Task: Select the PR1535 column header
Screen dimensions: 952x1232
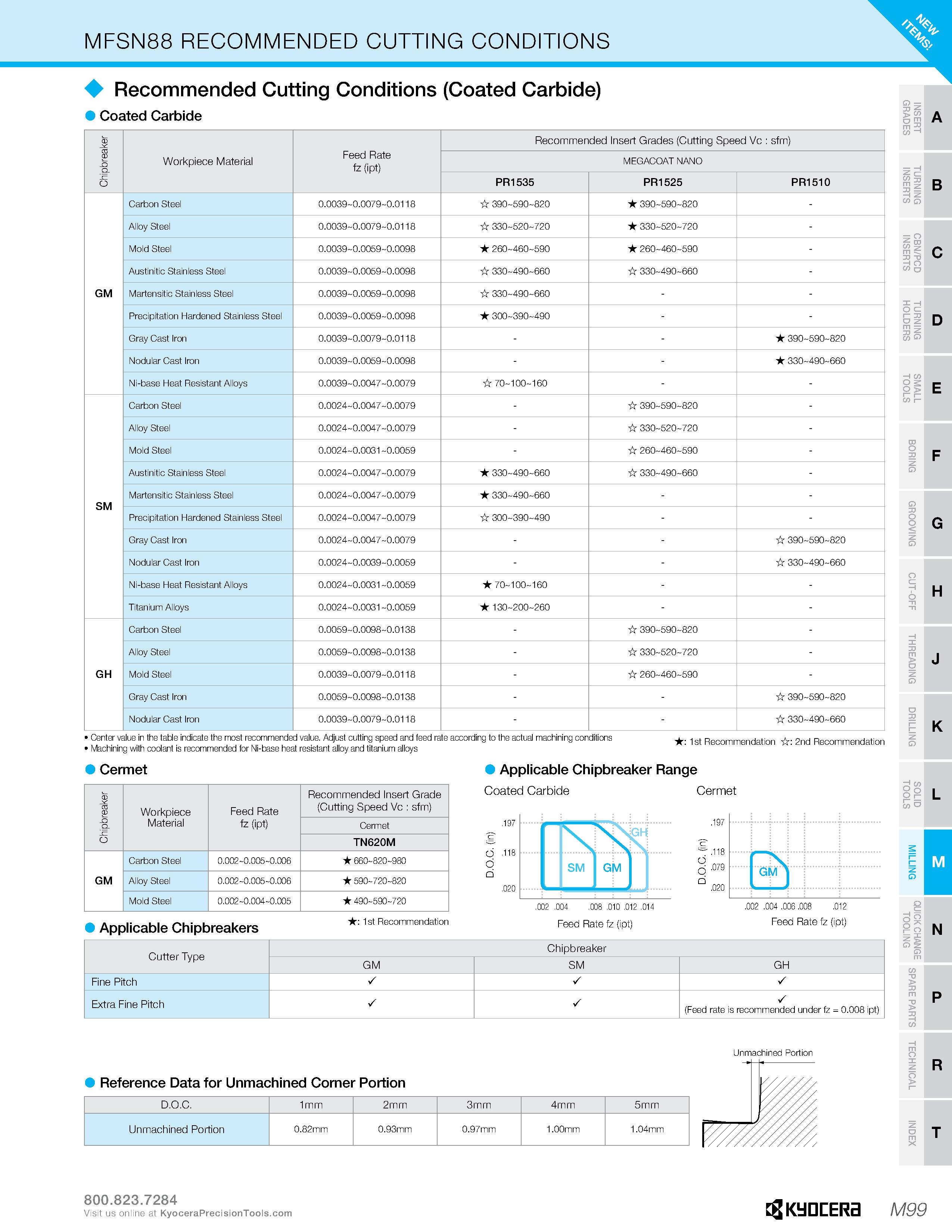Action: 514,182
